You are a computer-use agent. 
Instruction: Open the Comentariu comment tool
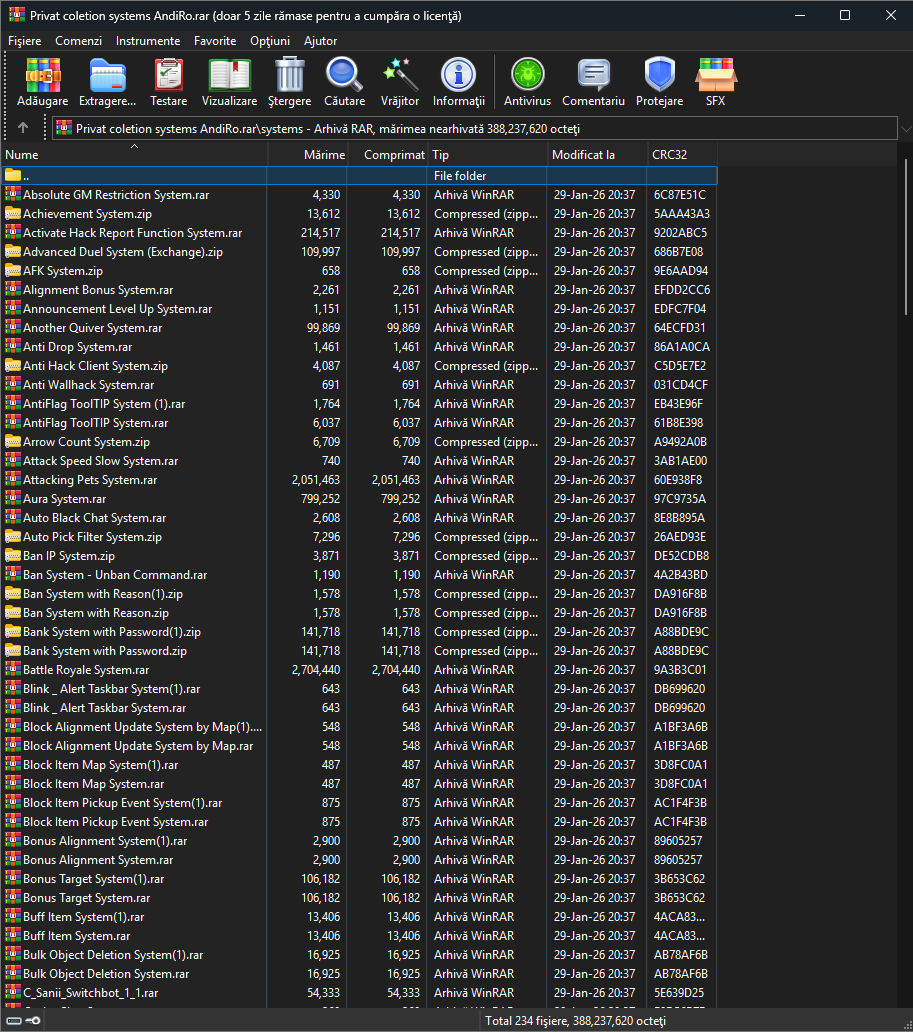(x=593, y=82)
